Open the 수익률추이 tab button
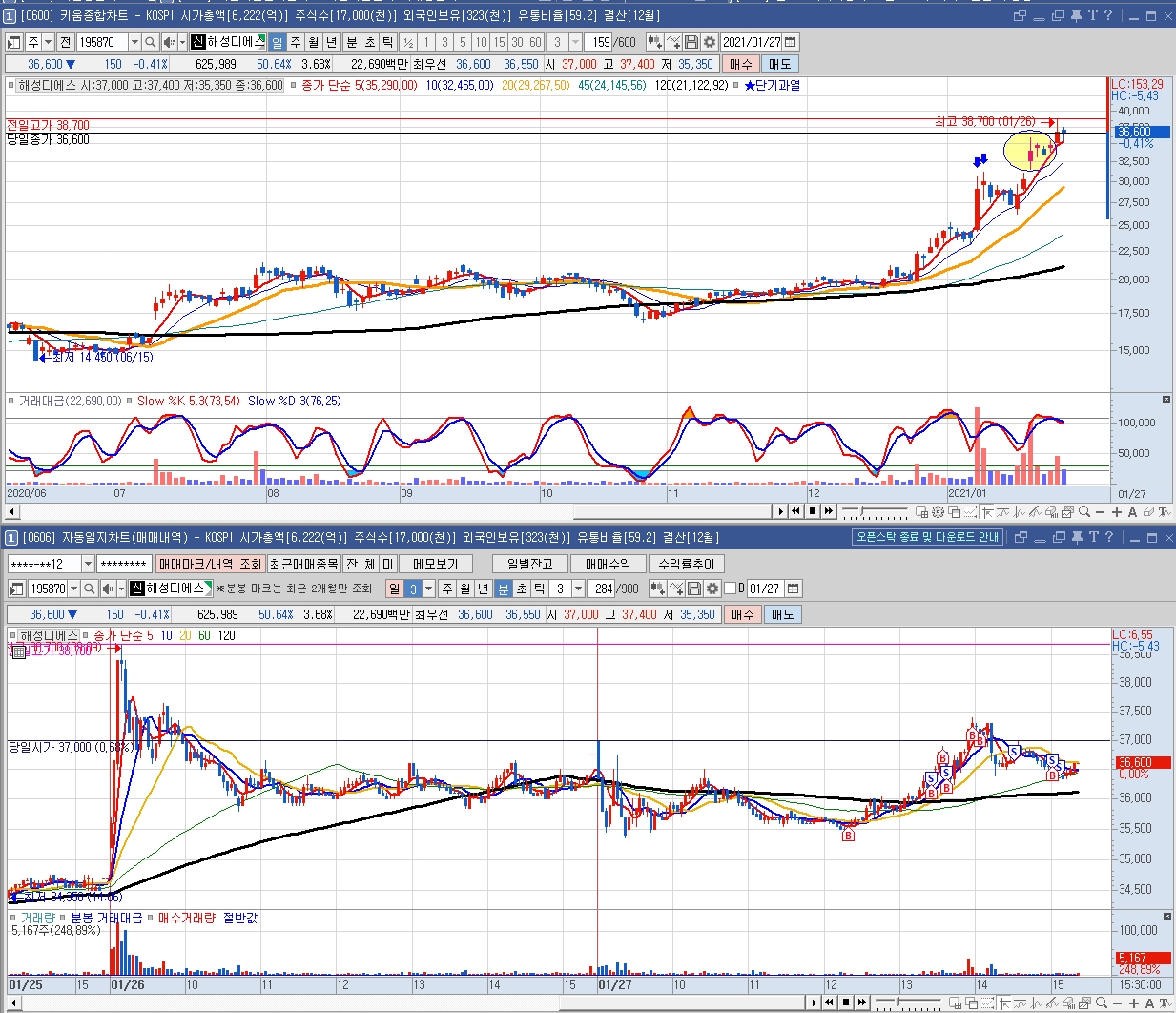The height and width of the screenshot is (1013, 1176). coord(687,564)
